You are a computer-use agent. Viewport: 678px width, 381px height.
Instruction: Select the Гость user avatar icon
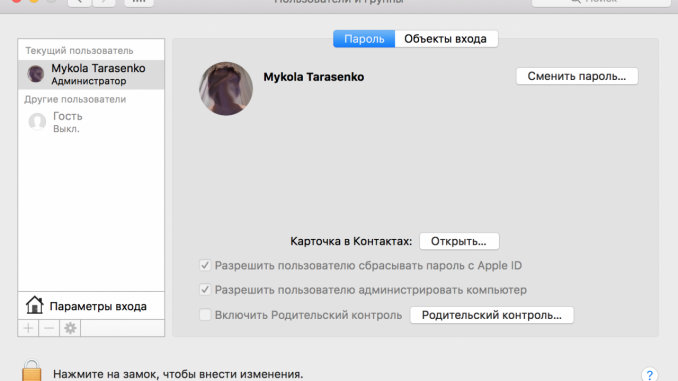click(37, 122)
